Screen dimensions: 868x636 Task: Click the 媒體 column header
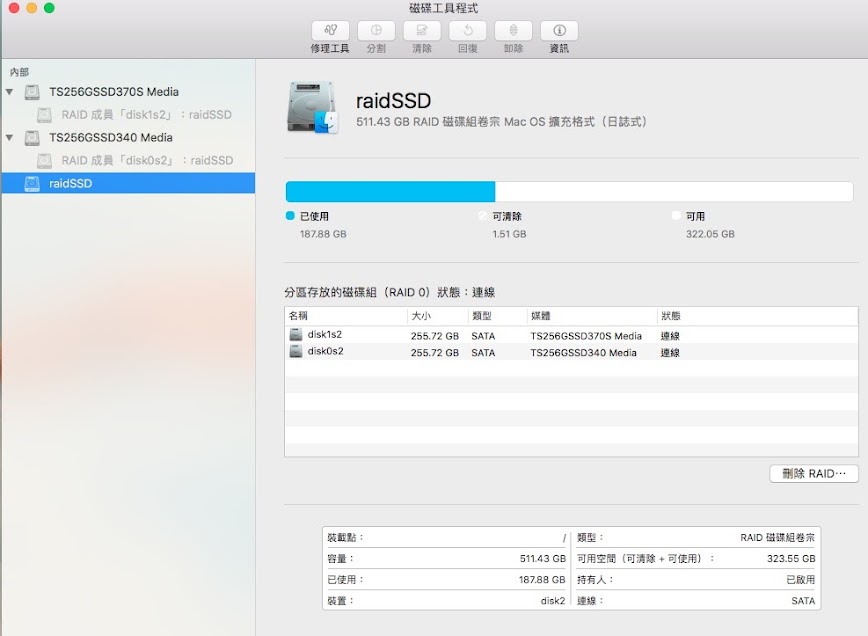click(592, 316)
